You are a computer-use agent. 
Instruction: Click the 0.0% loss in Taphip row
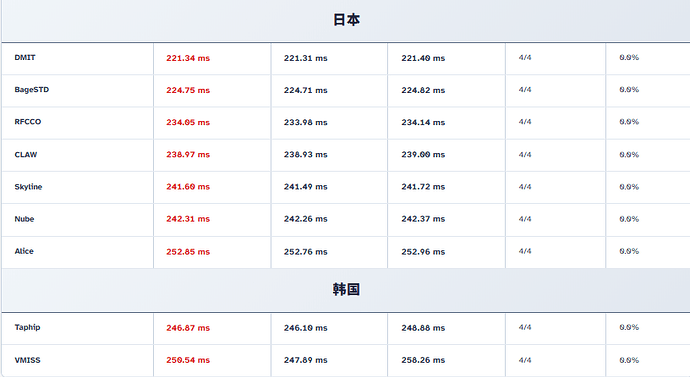(629, 327)
